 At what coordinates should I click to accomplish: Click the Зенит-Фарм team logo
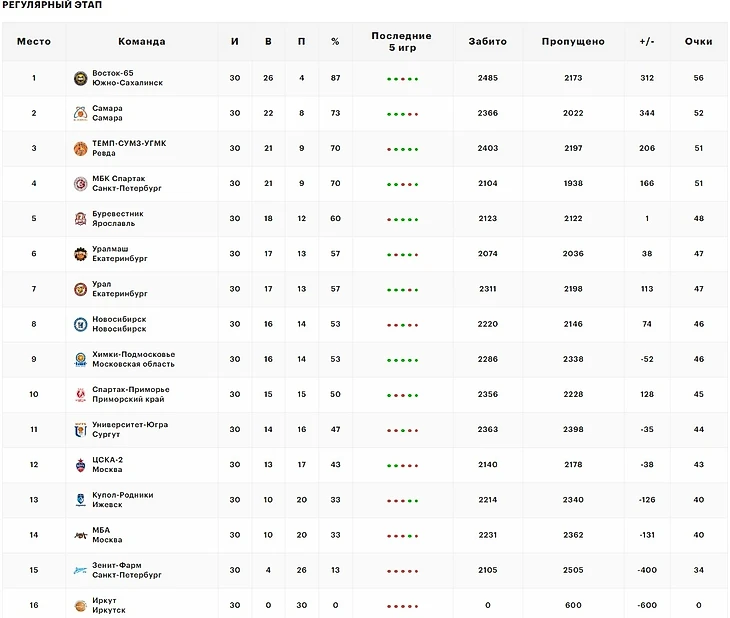point(80,570)
